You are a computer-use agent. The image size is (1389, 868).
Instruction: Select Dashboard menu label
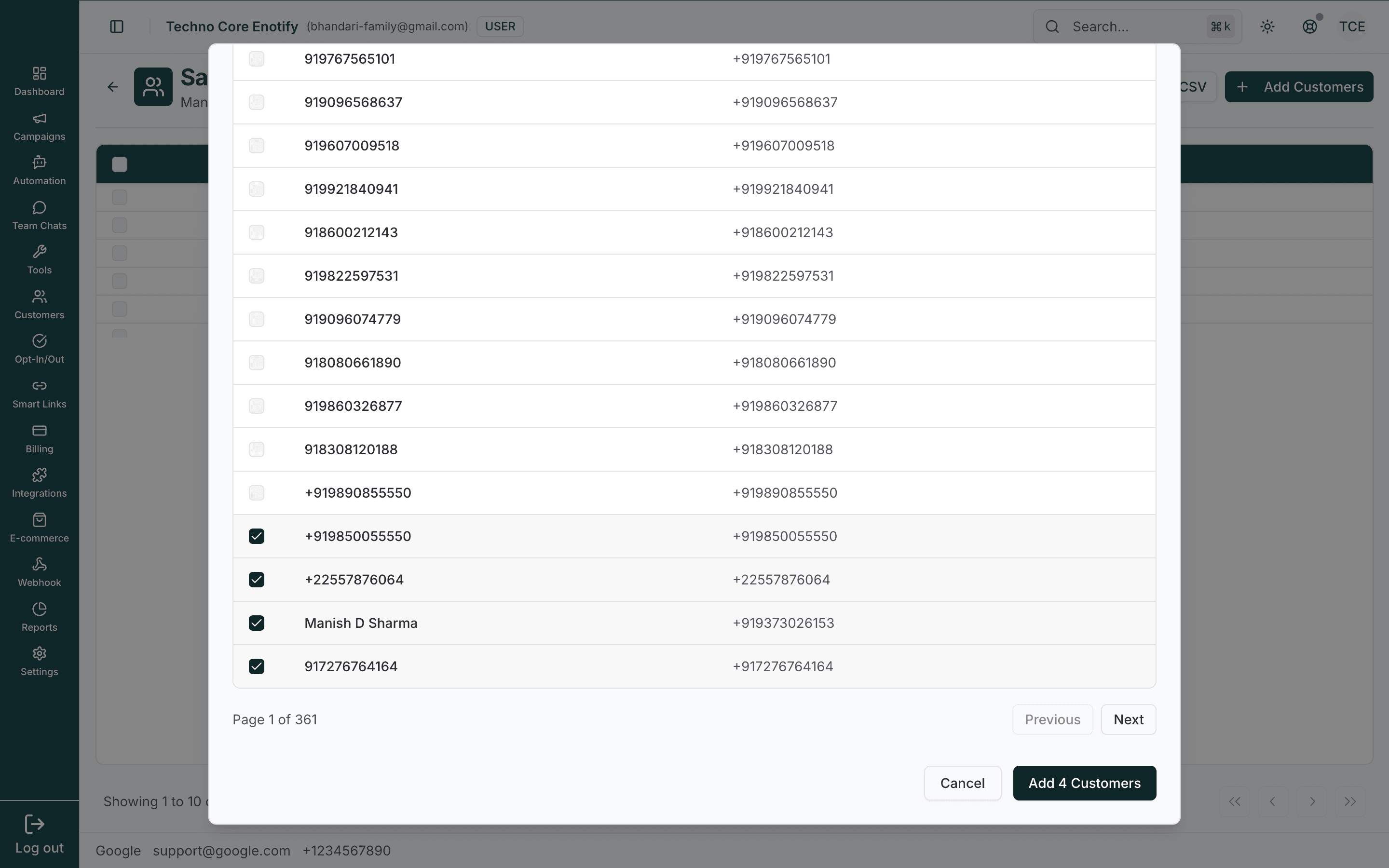point(39,92)
